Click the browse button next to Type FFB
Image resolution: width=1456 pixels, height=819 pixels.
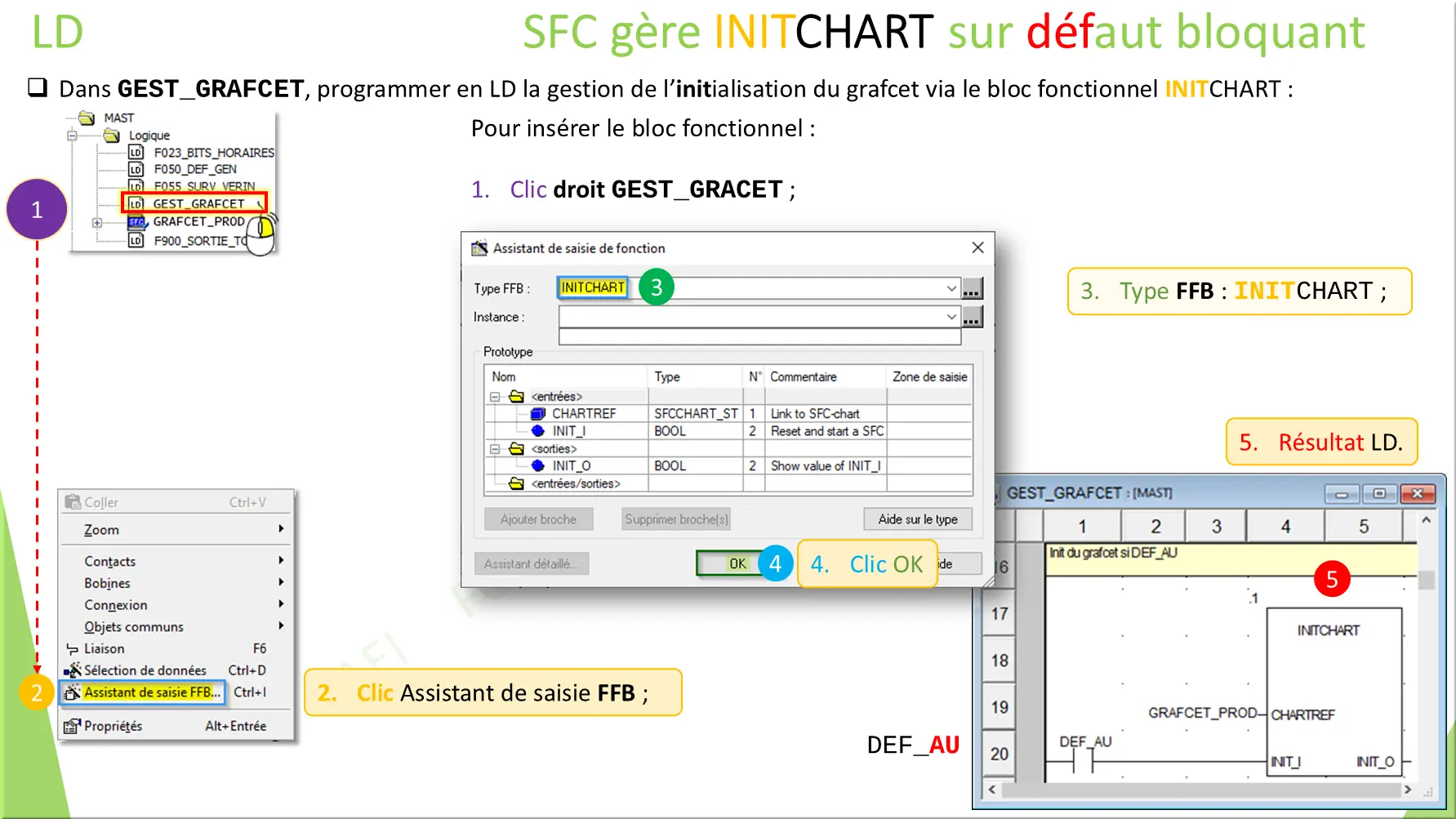point(972,287)
